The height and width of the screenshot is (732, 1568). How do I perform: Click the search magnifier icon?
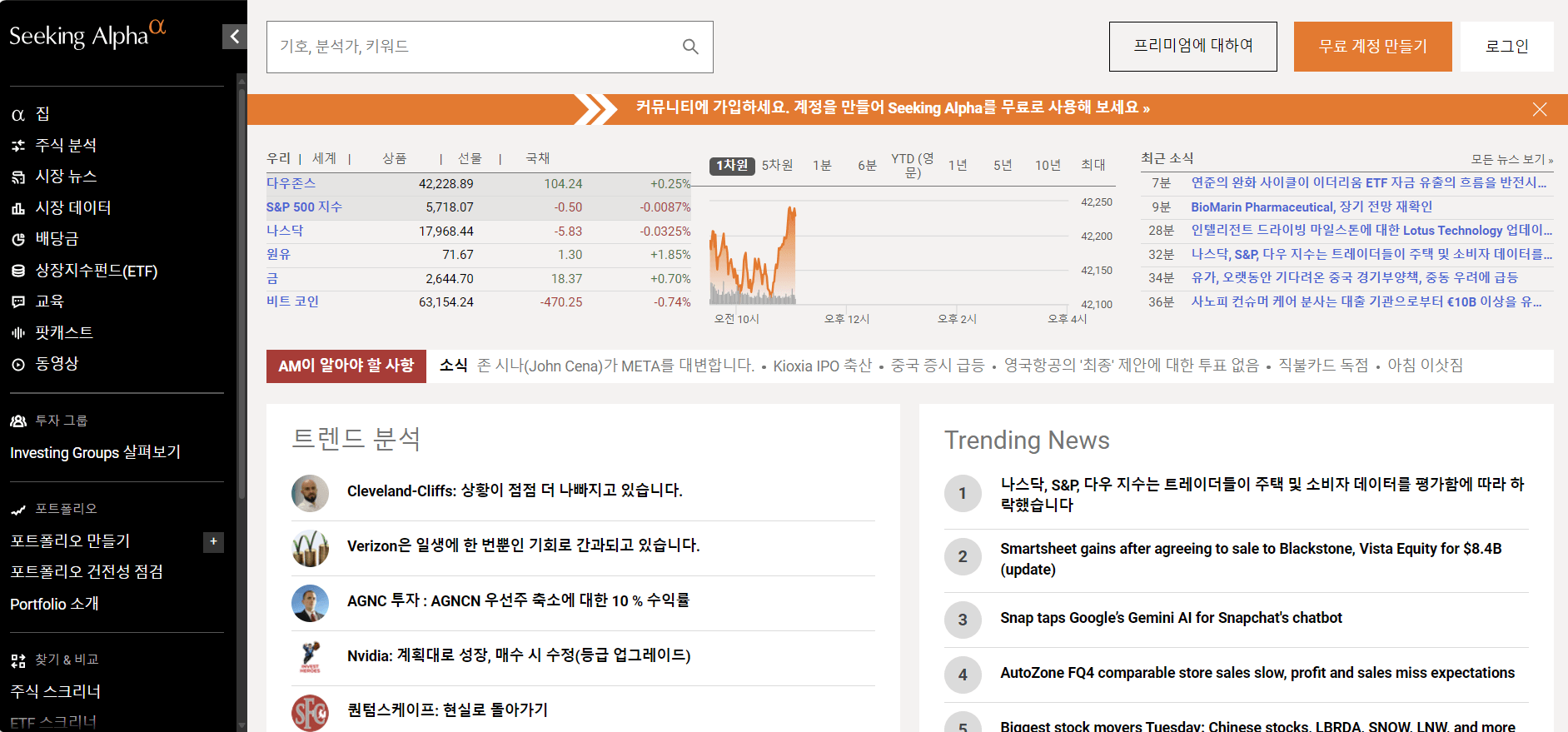[690, 47]
